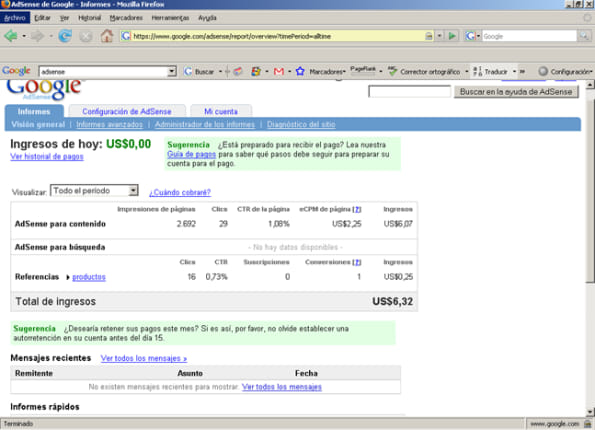Click the green Go arrow beside address bar
Screen dimensions: 595x430
452,36
